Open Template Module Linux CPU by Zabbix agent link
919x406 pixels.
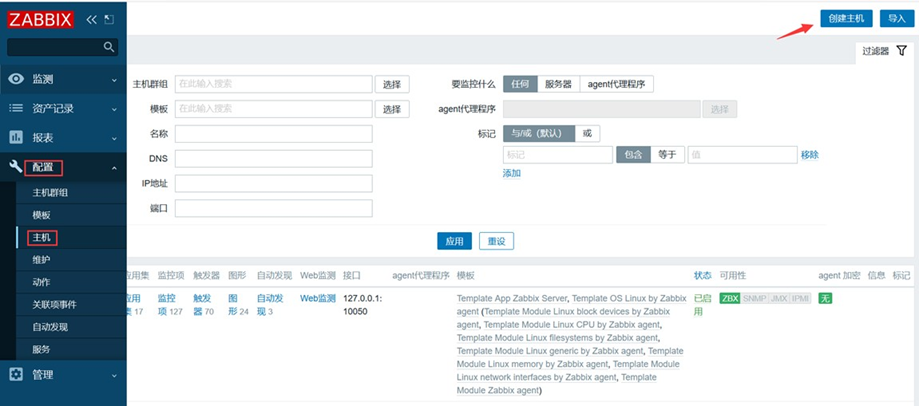click(x=572, y=325)
